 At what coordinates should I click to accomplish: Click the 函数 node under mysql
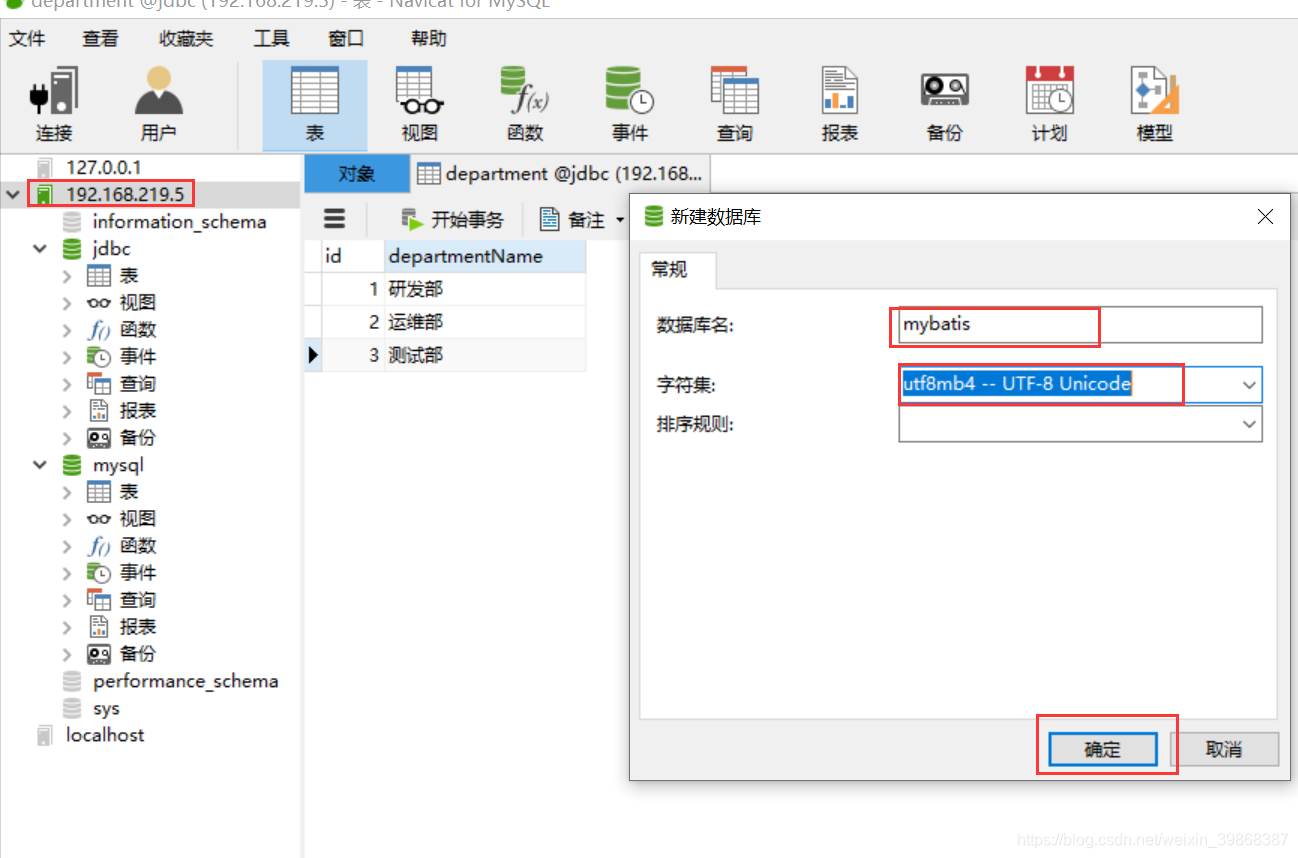137,545
